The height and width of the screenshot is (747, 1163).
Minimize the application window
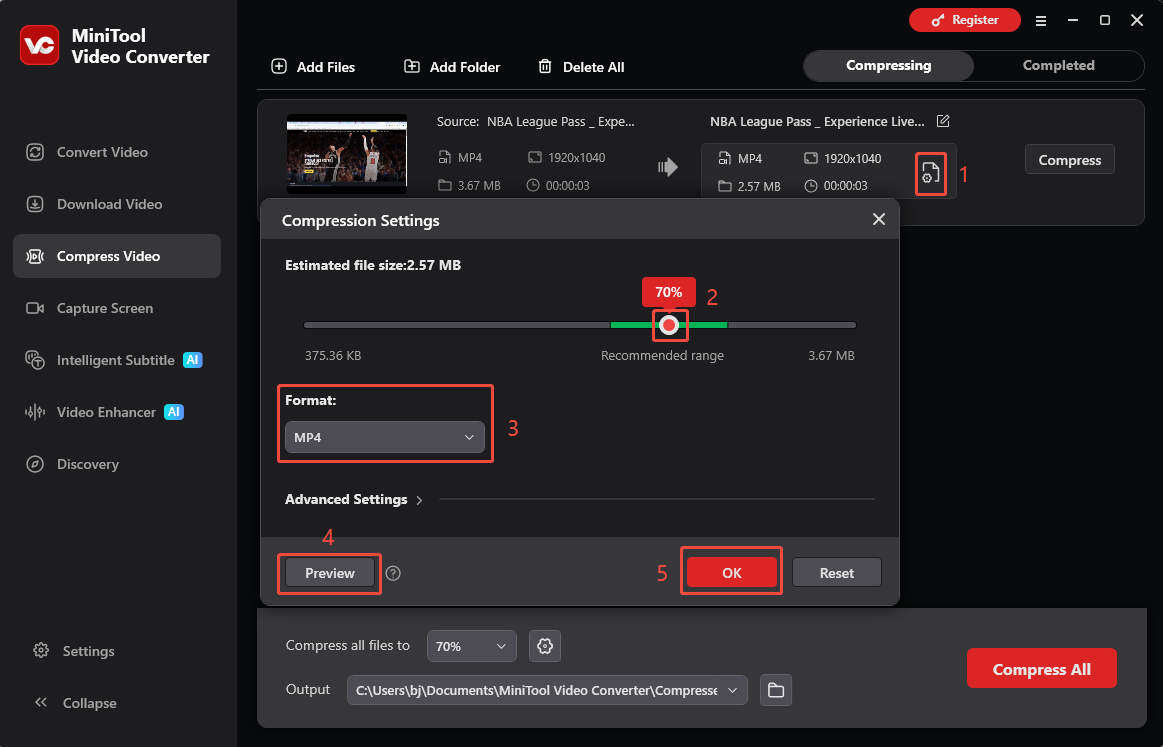pos(1073,20)
